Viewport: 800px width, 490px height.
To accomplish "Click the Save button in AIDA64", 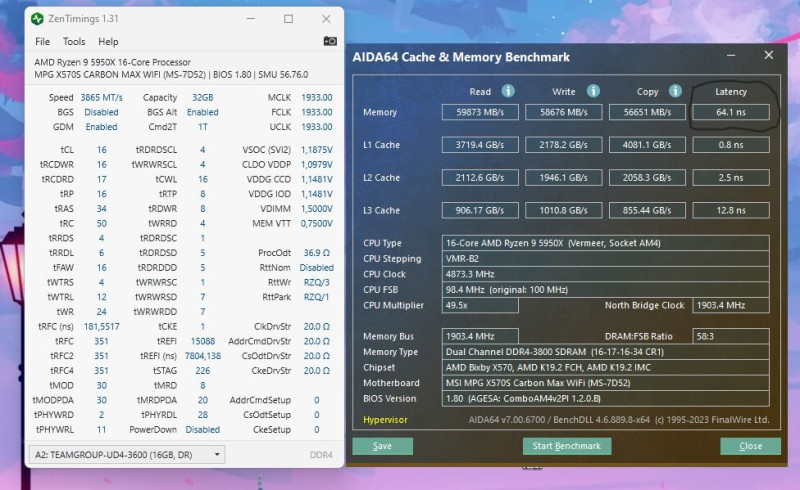I will pyautogui.click(x=382, y=446).
